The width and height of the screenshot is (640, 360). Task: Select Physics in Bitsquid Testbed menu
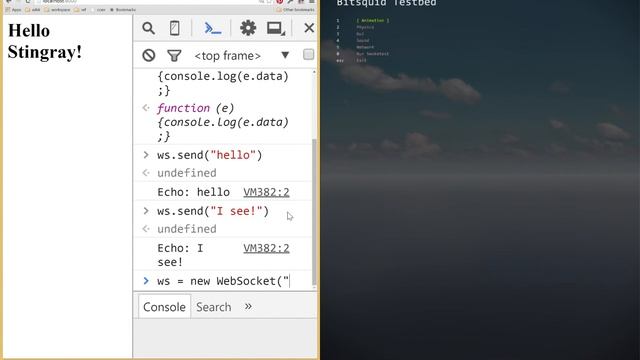click(365, 27)
